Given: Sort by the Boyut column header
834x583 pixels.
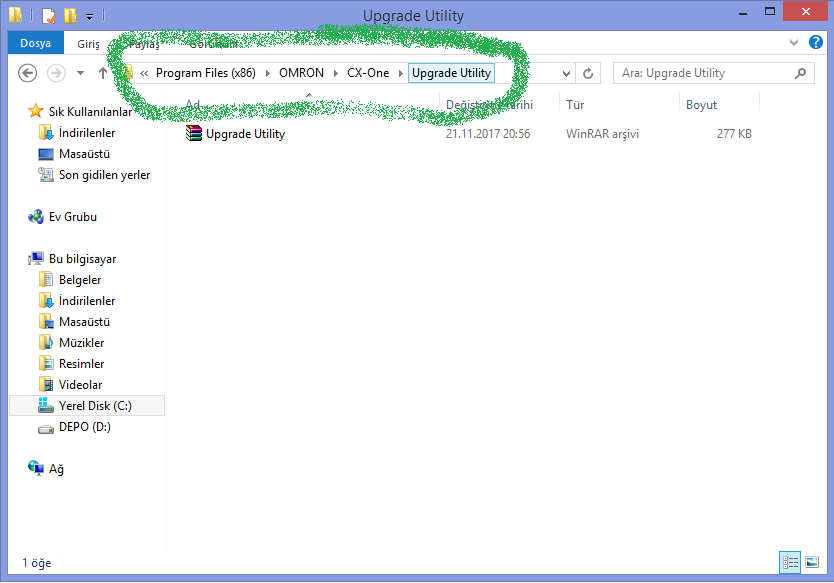Looking at the screenshot, I should 701,105.
